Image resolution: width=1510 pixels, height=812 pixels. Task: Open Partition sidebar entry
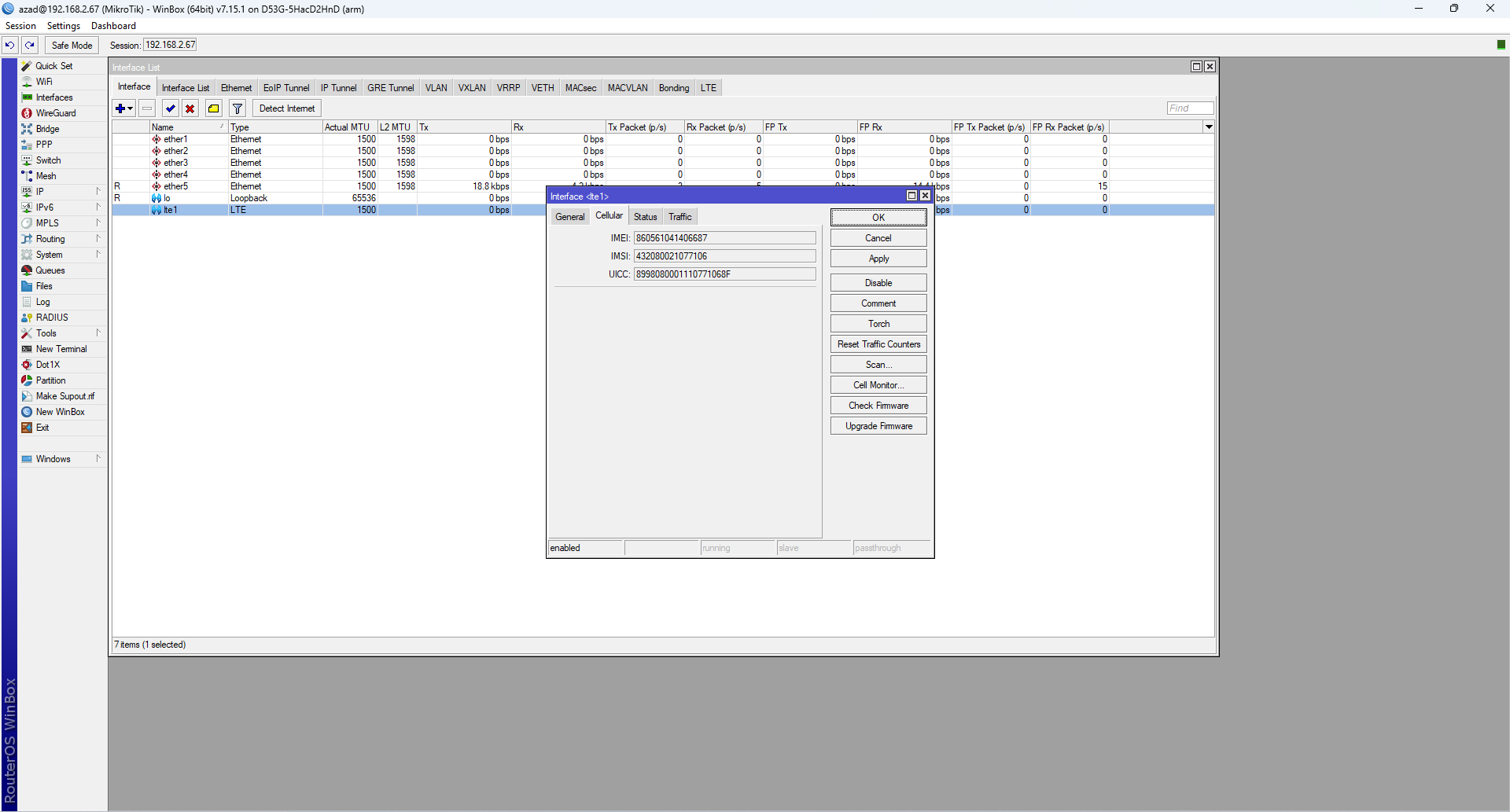pyautogui.click(x=50, y=380)
